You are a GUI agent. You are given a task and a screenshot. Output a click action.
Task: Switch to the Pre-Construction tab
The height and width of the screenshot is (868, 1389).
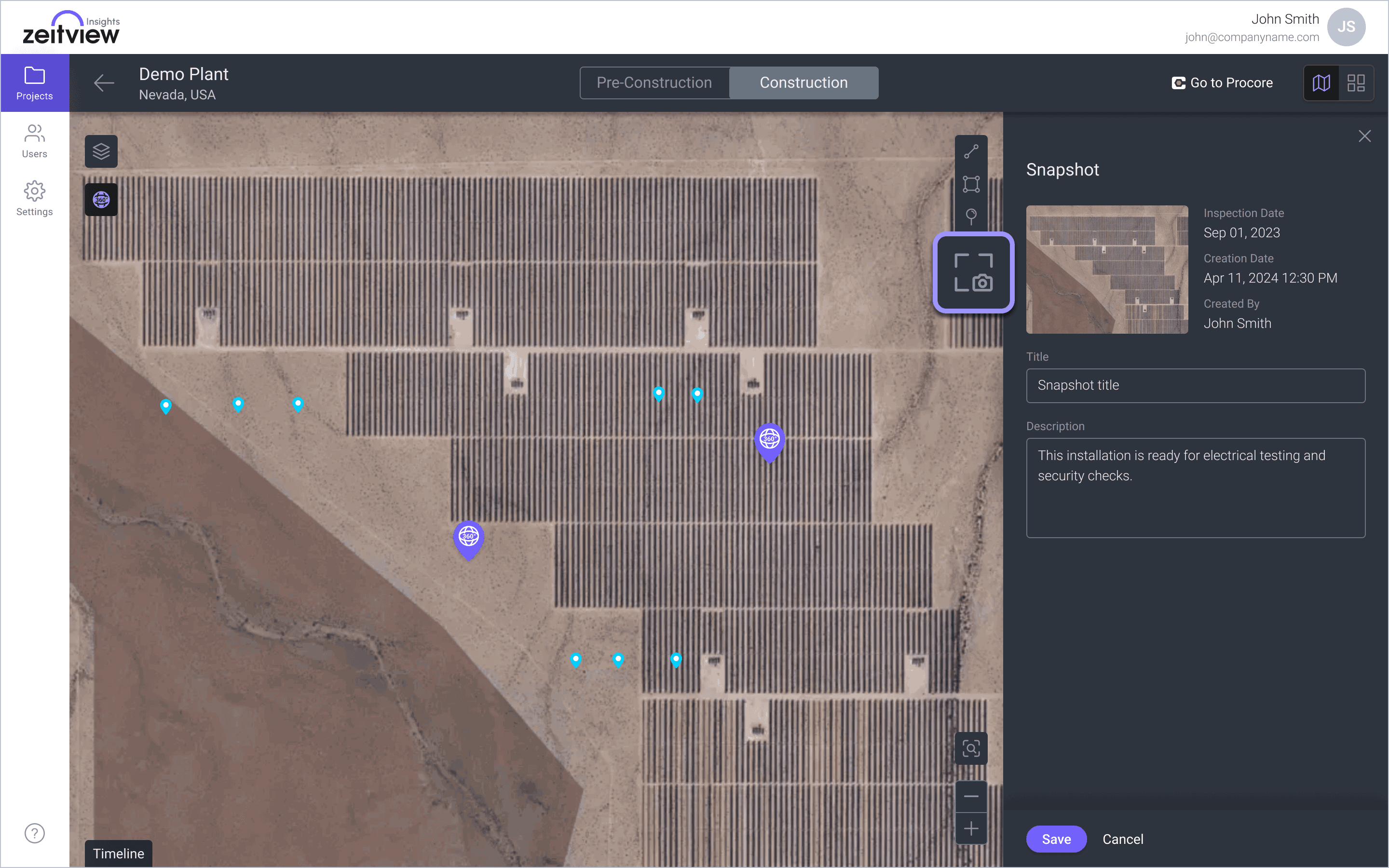[x=654, y=82]
